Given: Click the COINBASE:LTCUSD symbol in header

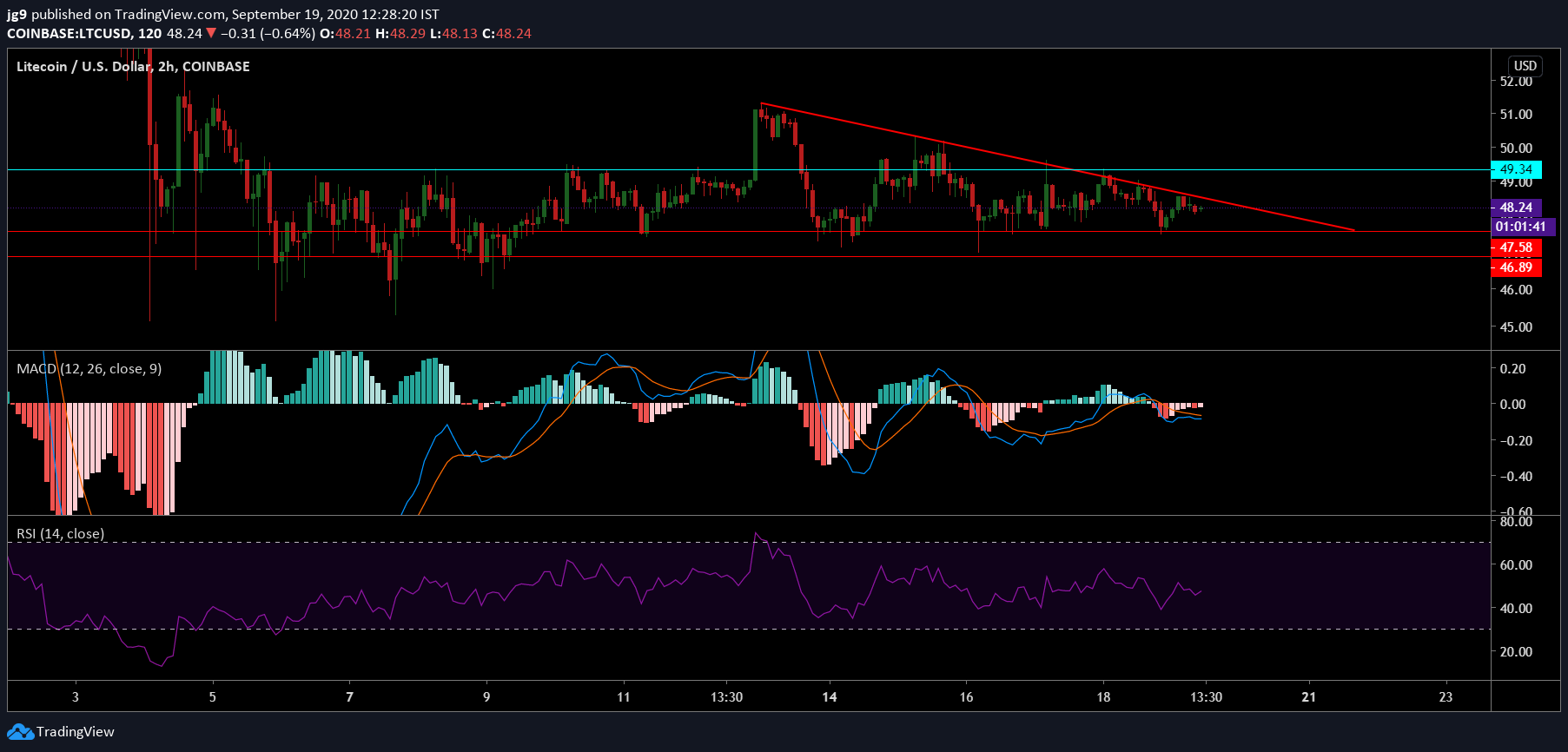Looking at the screenshot, I should pyautogui.click(x=69, y=33).
